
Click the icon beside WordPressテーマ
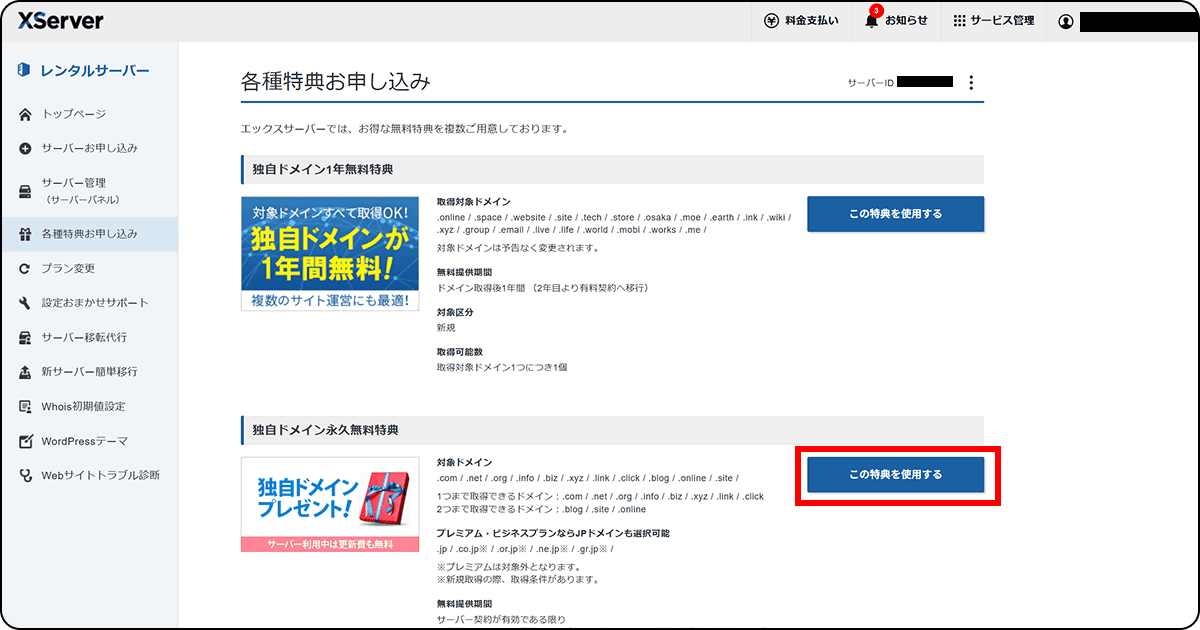(26, 441)
